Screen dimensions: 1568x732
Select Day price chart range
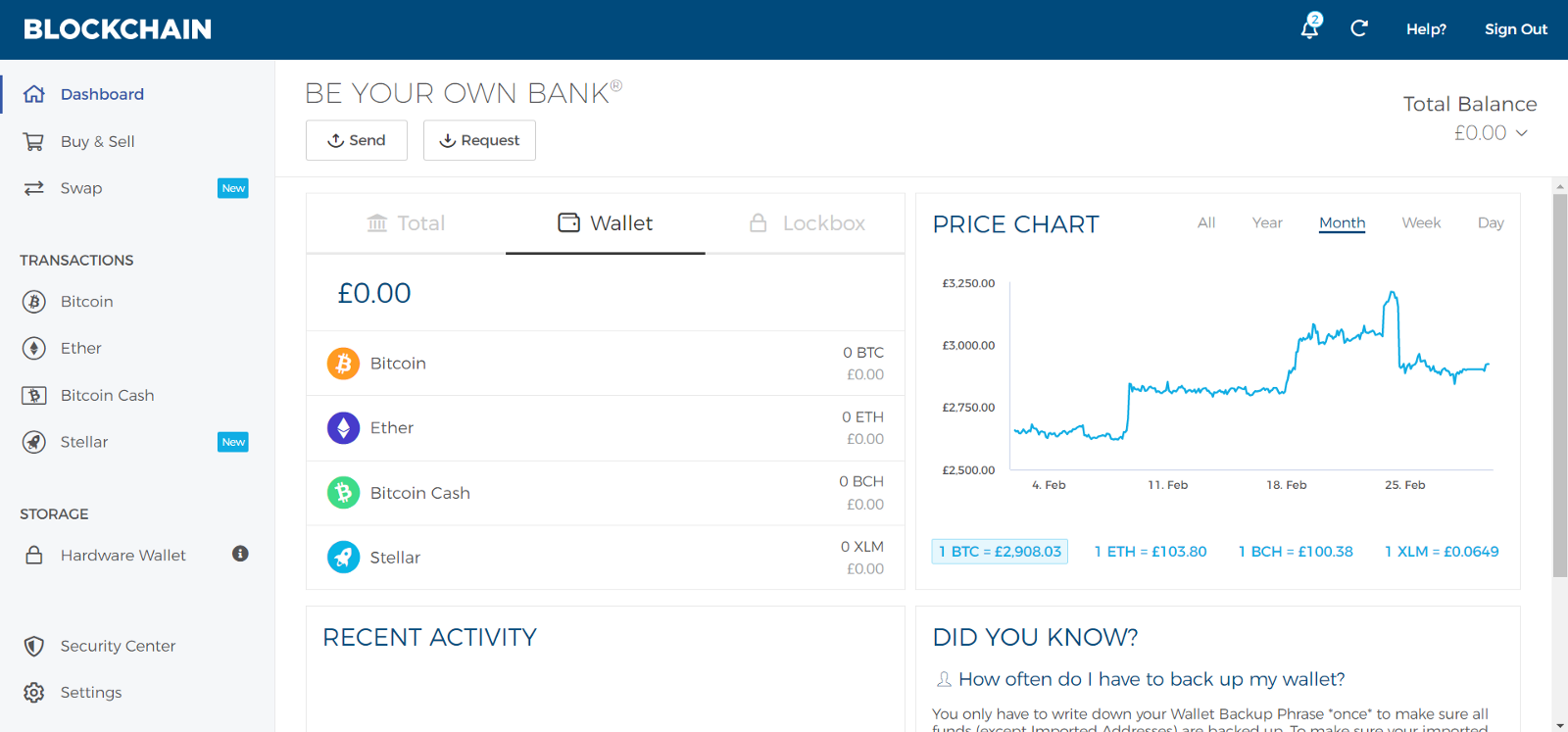click(x=1491, y=222)
